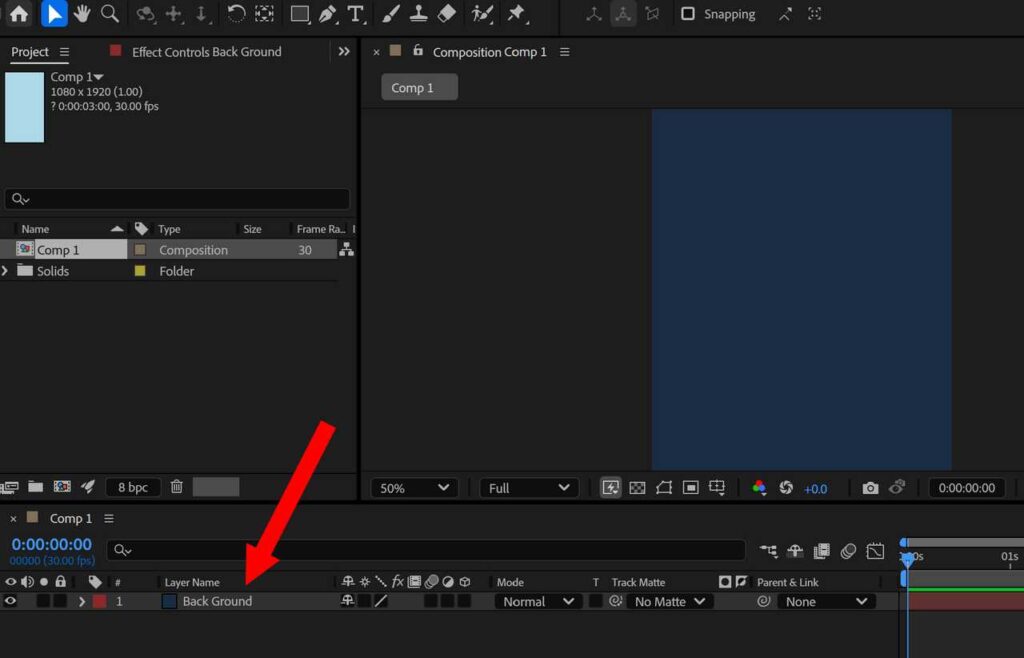This screenshot has height=658, width=1024.
Task: Click the red label color of Back Ground layer
Action: click(x=99, y=601)
